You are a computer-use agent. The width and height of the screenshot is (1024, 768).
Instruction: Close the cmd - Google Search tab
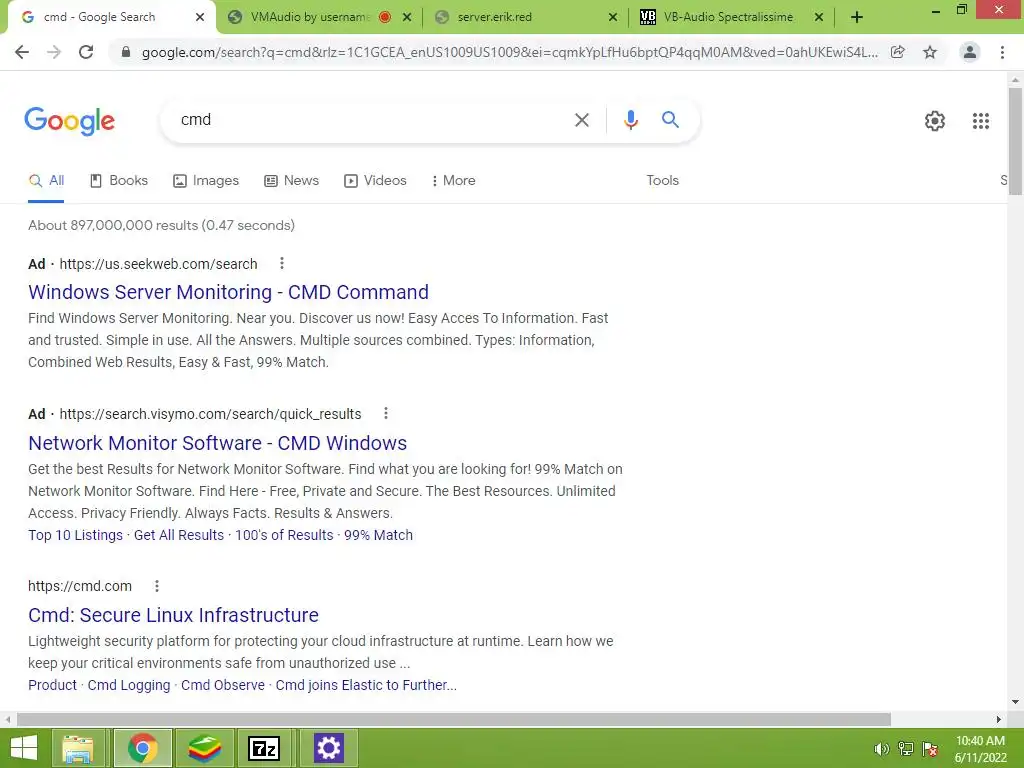point(200,18)
